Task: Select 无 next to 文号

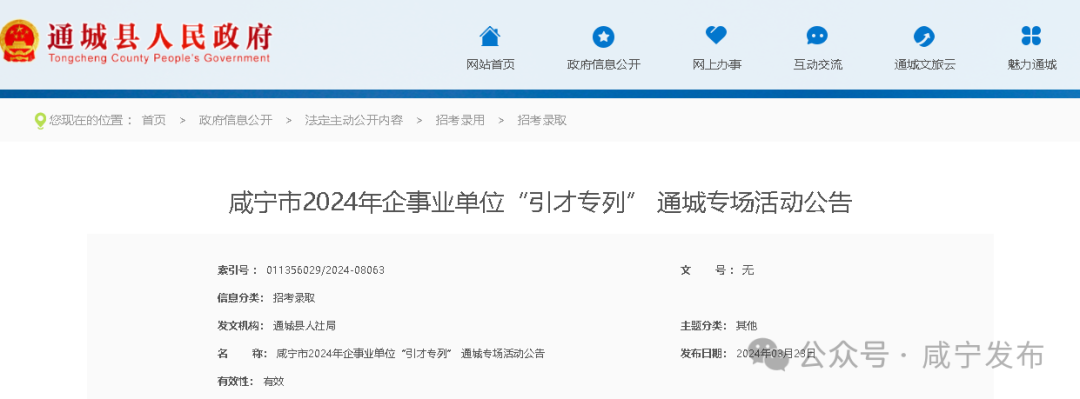Action: point(747,270)
